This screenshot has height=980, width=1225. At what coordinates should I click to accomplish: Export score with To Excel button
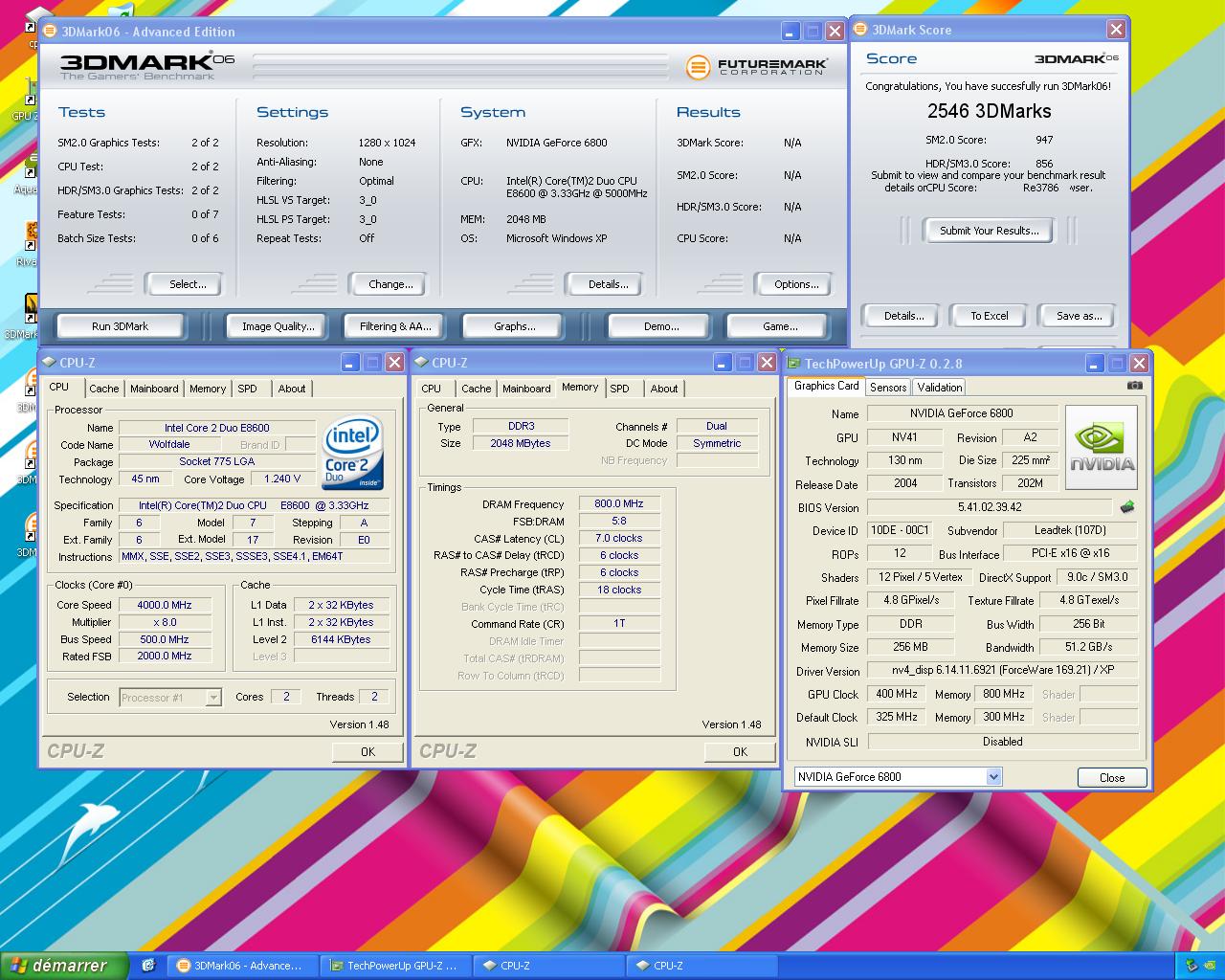(989, 316)
